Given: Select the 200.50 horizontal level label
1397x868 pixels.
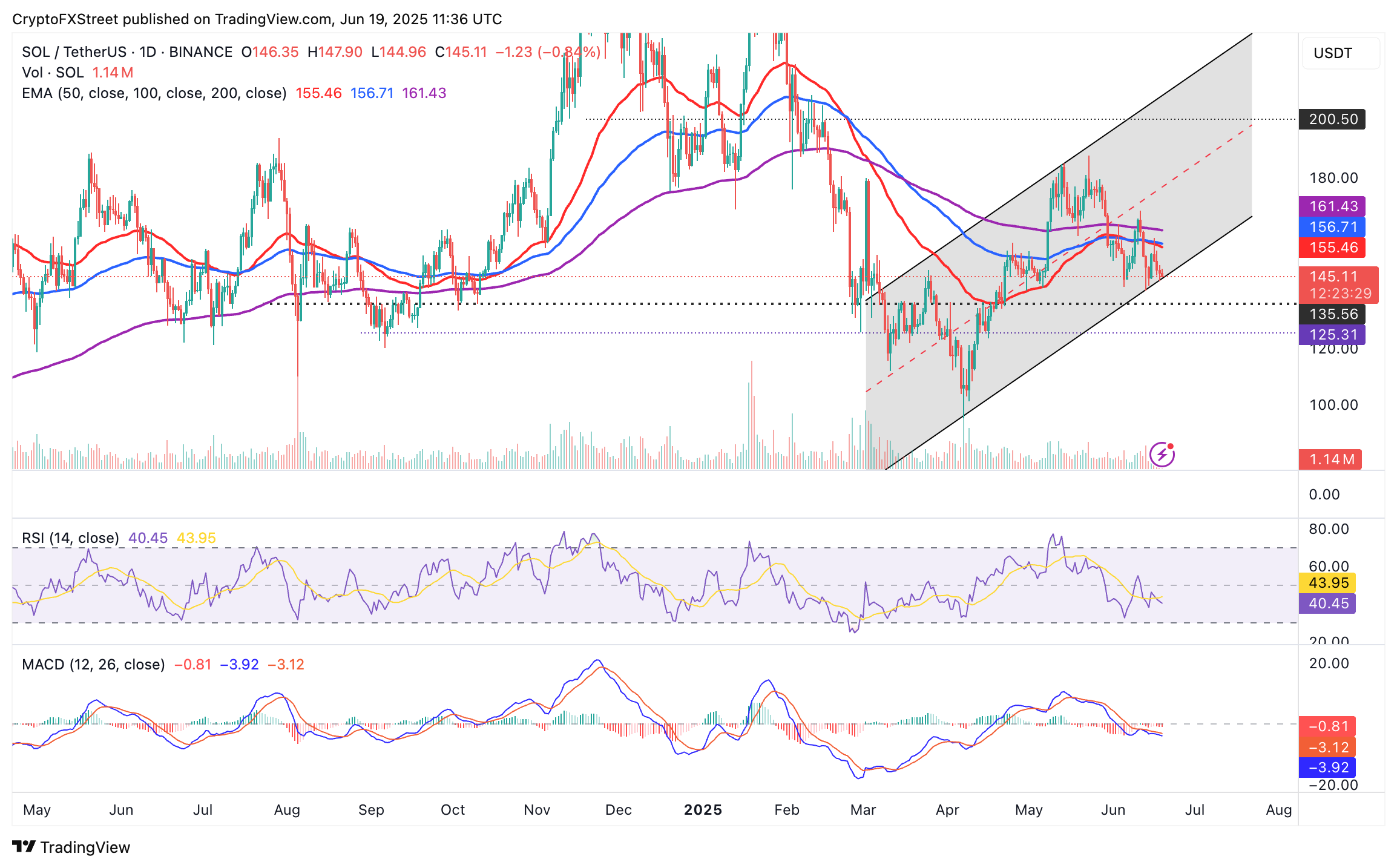Looking at the screenshot, I should pos(1332,119).
